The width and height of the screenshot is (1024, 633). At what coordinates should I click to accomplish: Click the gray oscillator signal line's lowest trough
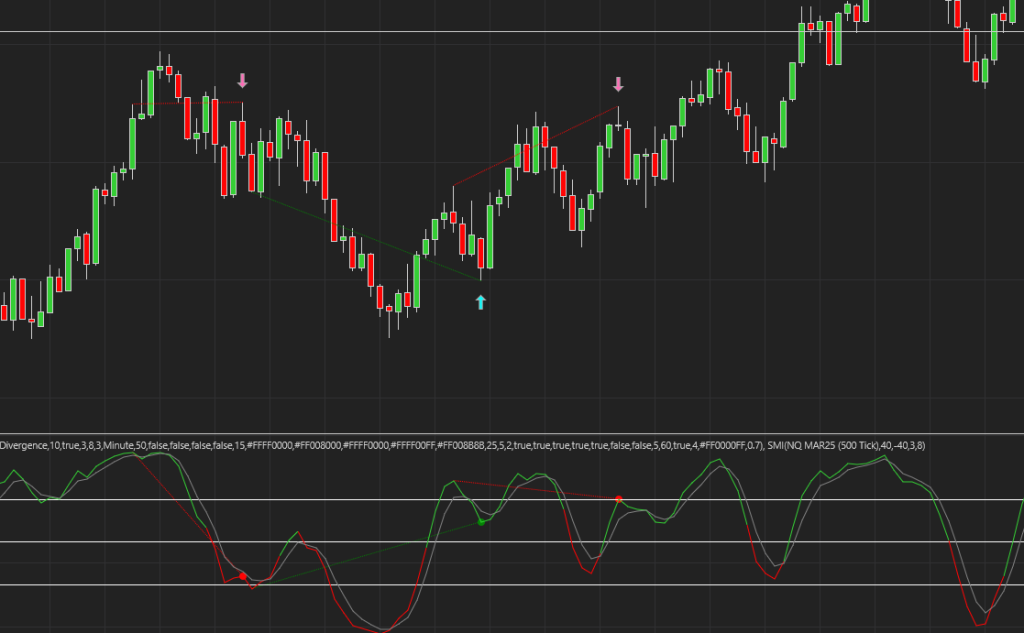pyautogui.click(x=385, y=626)
